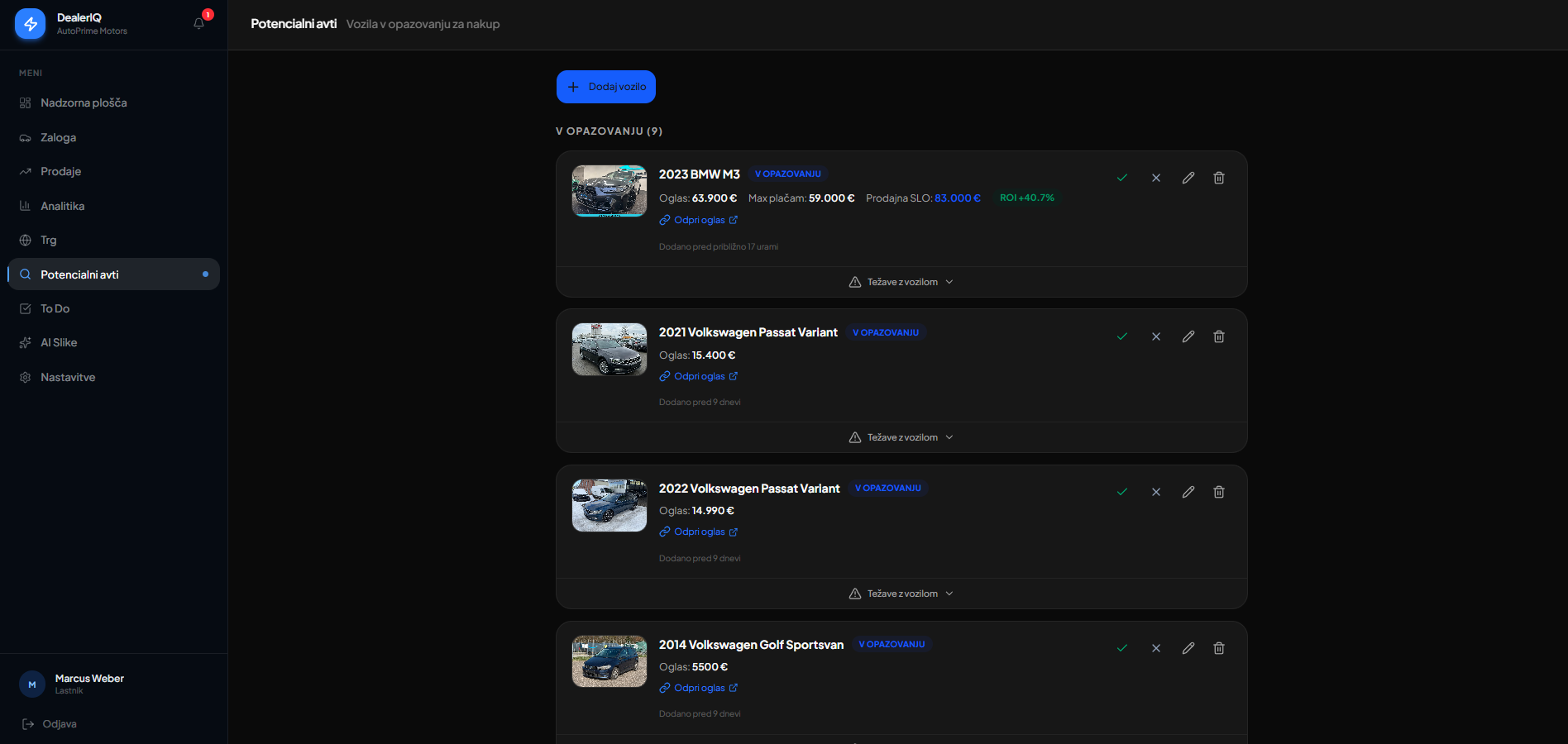
Task: Reject the 2021 Volkswagen Passat Variant
Action: pyautogui.click(x=1156, y=336)
